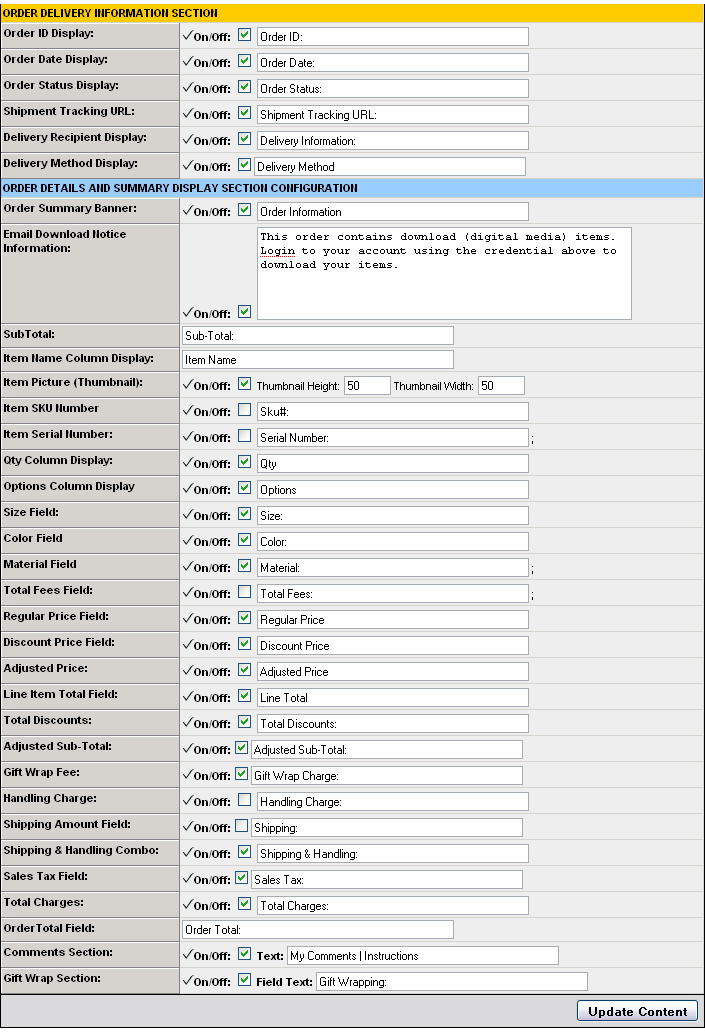Edit the 'Order Date:' text field
Viewport: 705px width, 1032px height.
(x=392, y=63)
